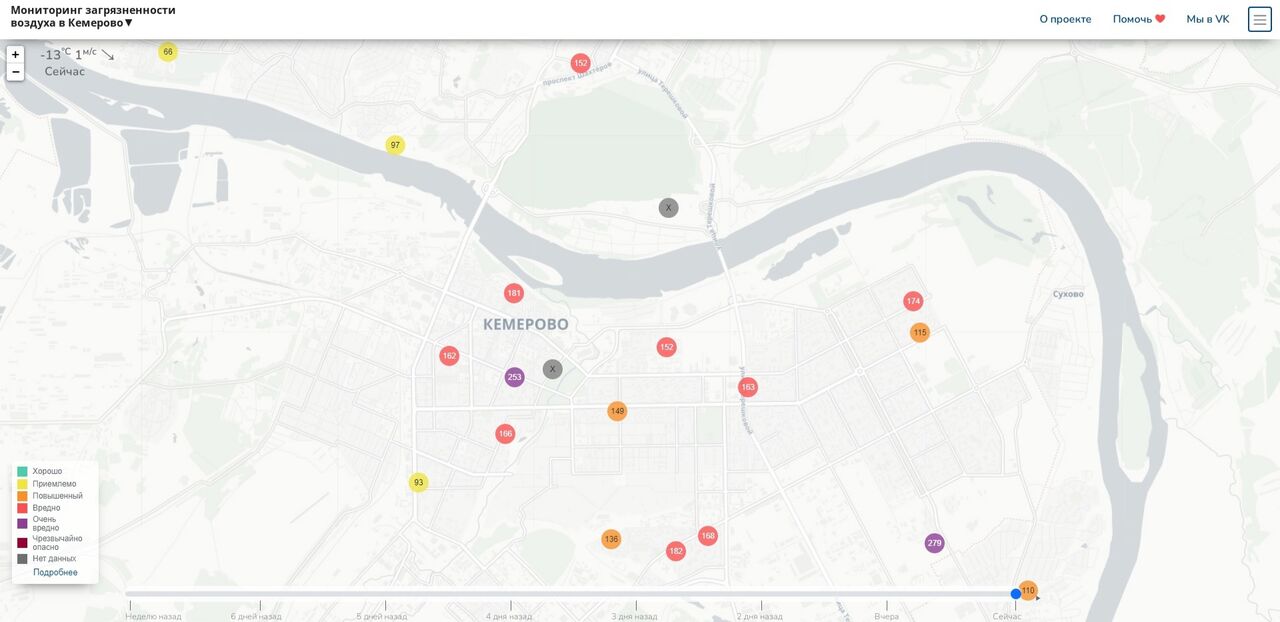This screenshot has width=1280, height=622.
Task: Open the hamburger menu
Action: tap(1259, 19)
